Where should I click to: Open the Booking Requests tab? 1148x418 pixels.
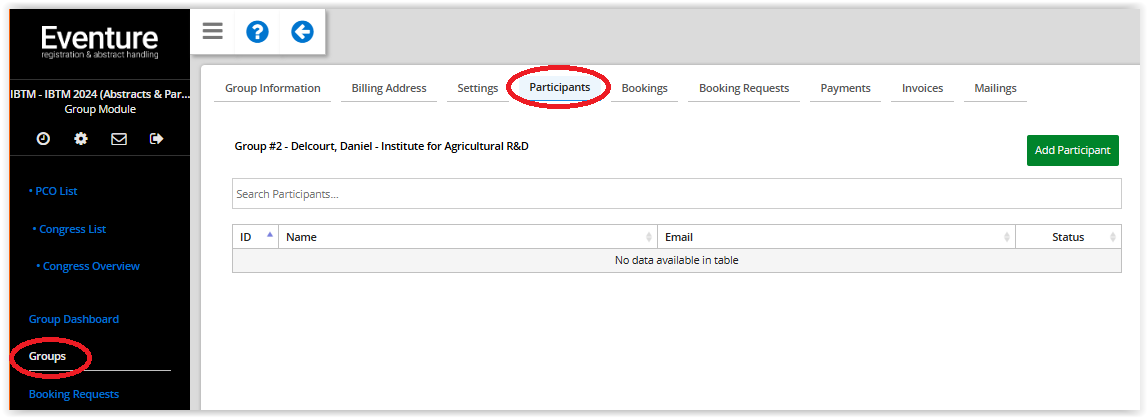[x=744, y=88]
